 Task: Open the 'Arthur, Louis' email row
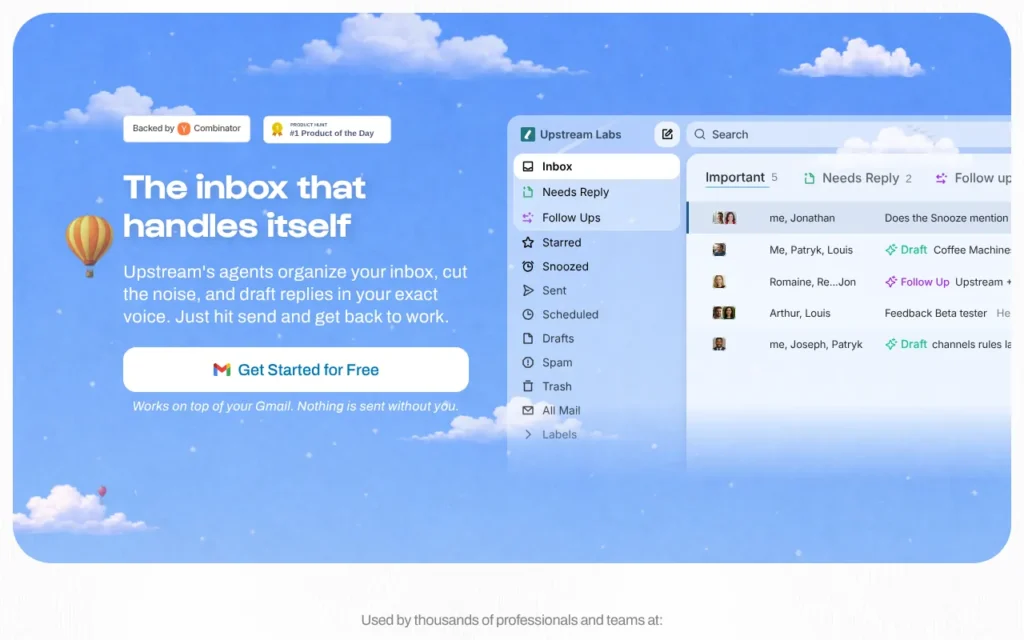[x=849, y=313]
